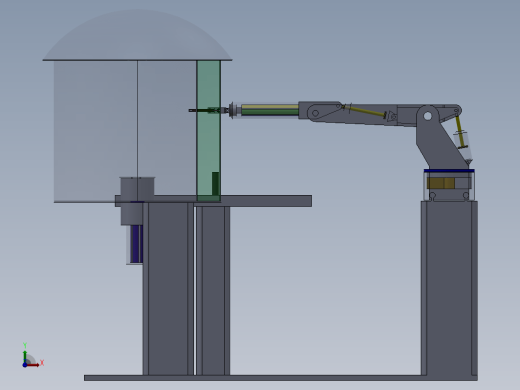Select the wide support column under the table
Viewport: 520px width, 390px height.
[x=168, y=289]
